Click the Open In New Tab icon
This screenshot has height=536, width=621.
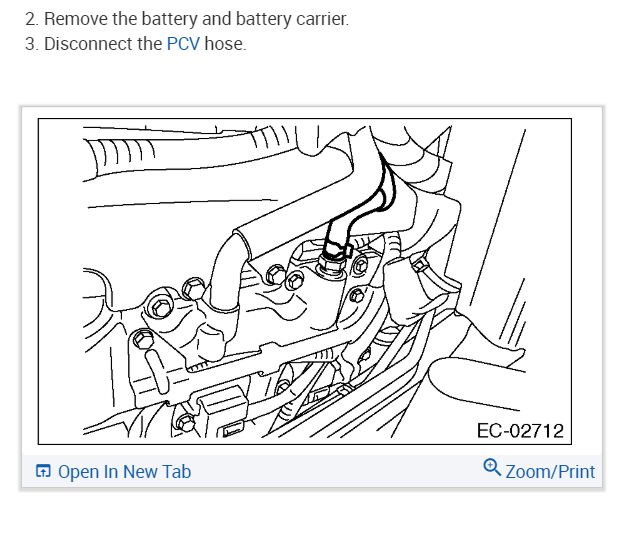click(43, 471)
